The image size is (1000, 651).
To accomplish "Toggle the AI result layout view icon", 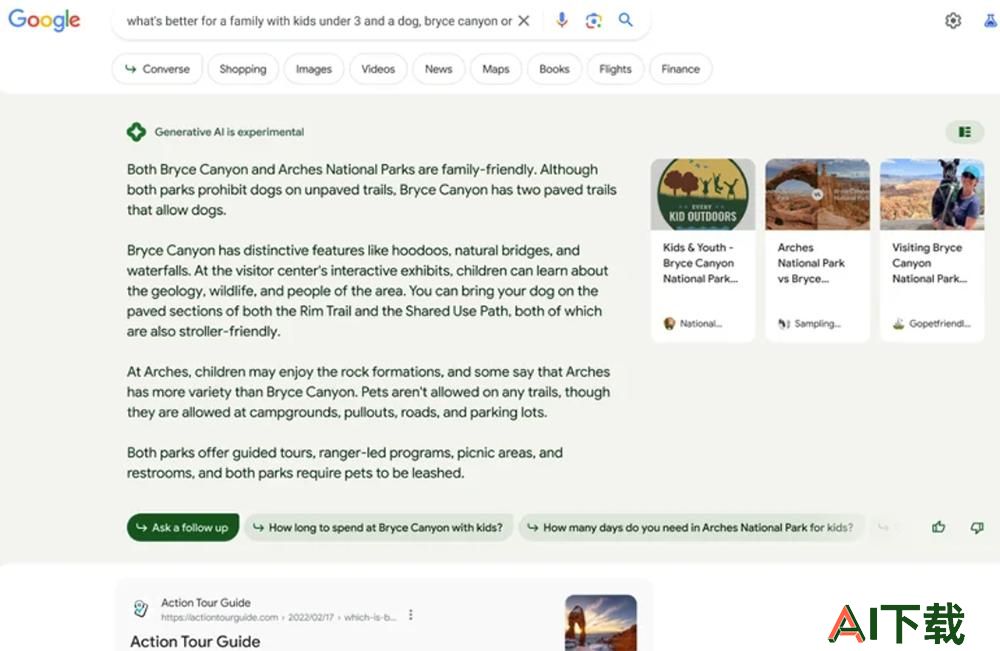I will pos(964,132).
